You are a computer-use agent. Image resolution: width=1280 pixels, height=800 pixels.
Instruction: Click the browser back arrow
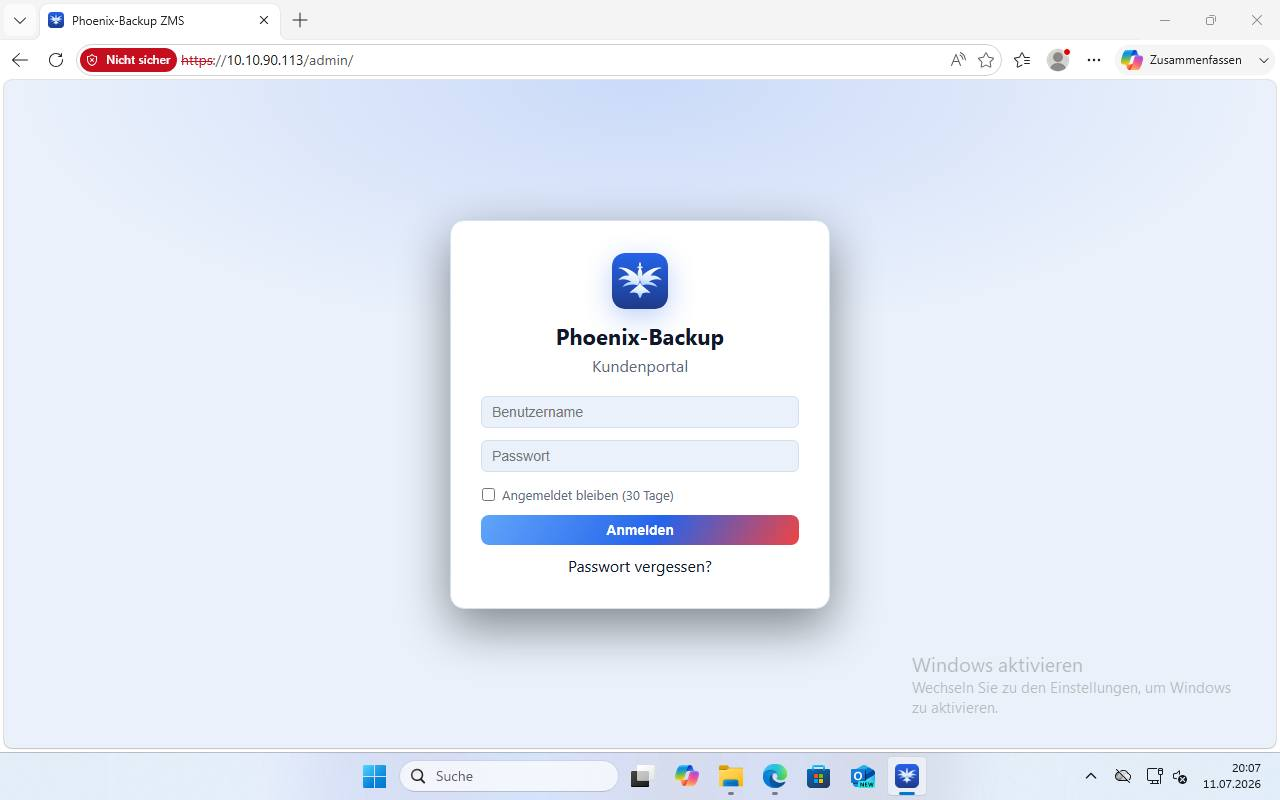pyautogui.click(x=20, y=60)
